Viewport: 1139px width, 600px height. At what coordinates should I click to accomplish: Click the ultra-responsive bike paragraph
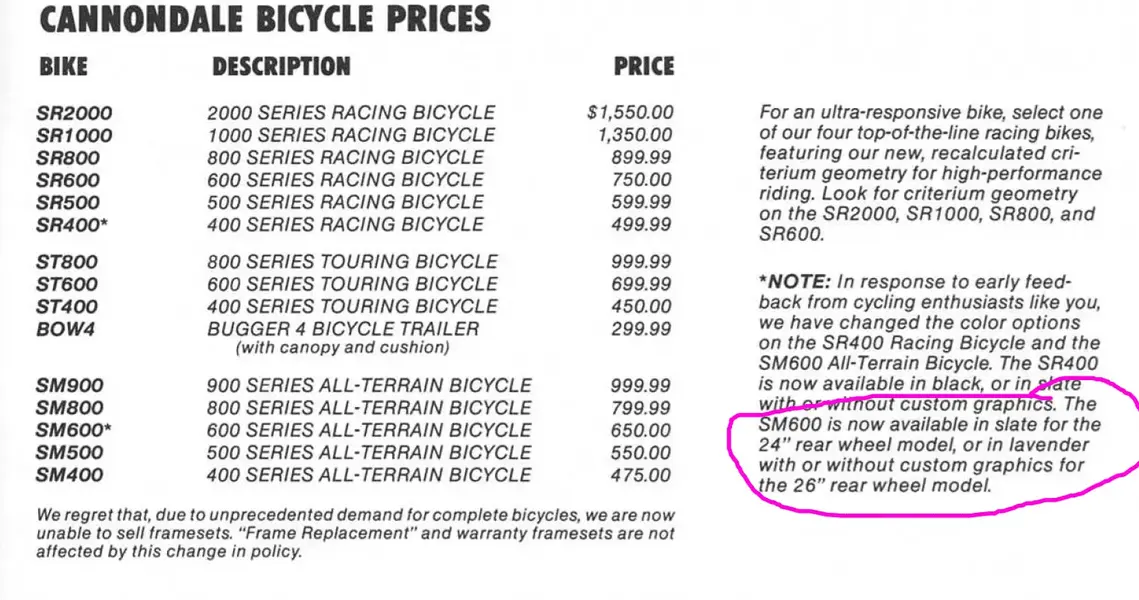(x=931, y=174)
